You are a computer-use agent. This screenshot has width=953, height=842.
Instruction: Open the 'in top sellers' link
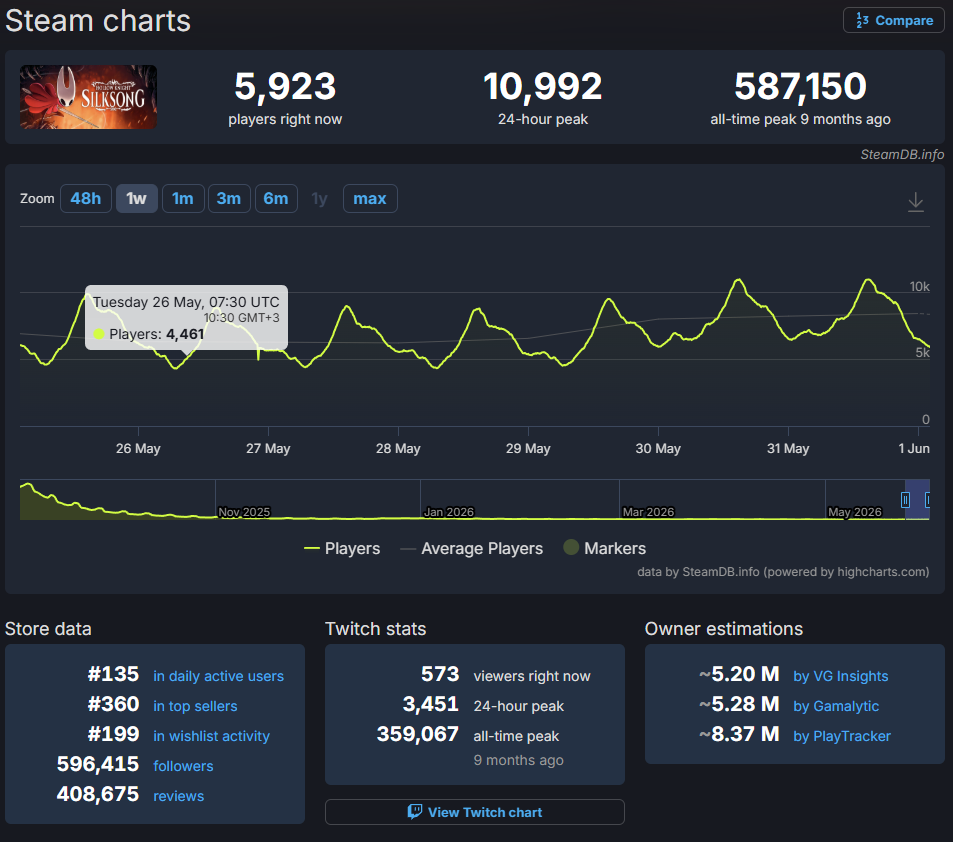point(195,706)
